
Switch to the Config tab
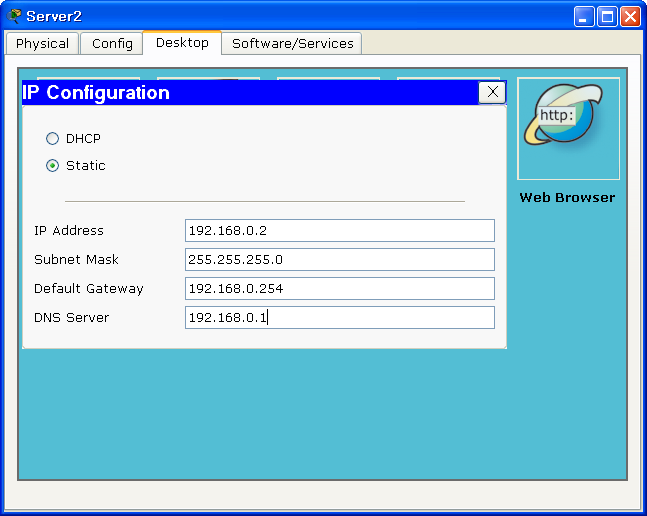click(x=112, y=43)
